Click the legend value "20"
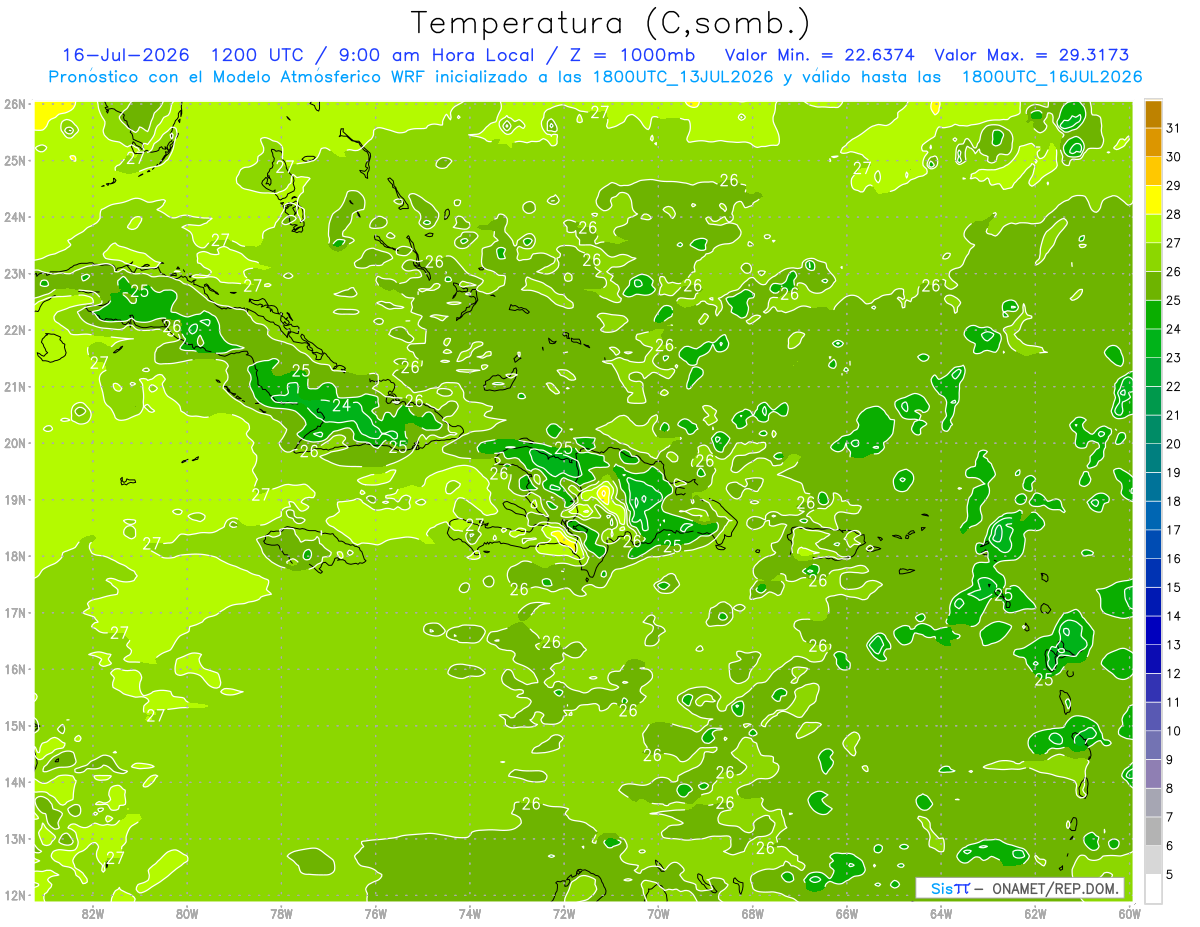1200x927 pixels. click(1174, 444)
